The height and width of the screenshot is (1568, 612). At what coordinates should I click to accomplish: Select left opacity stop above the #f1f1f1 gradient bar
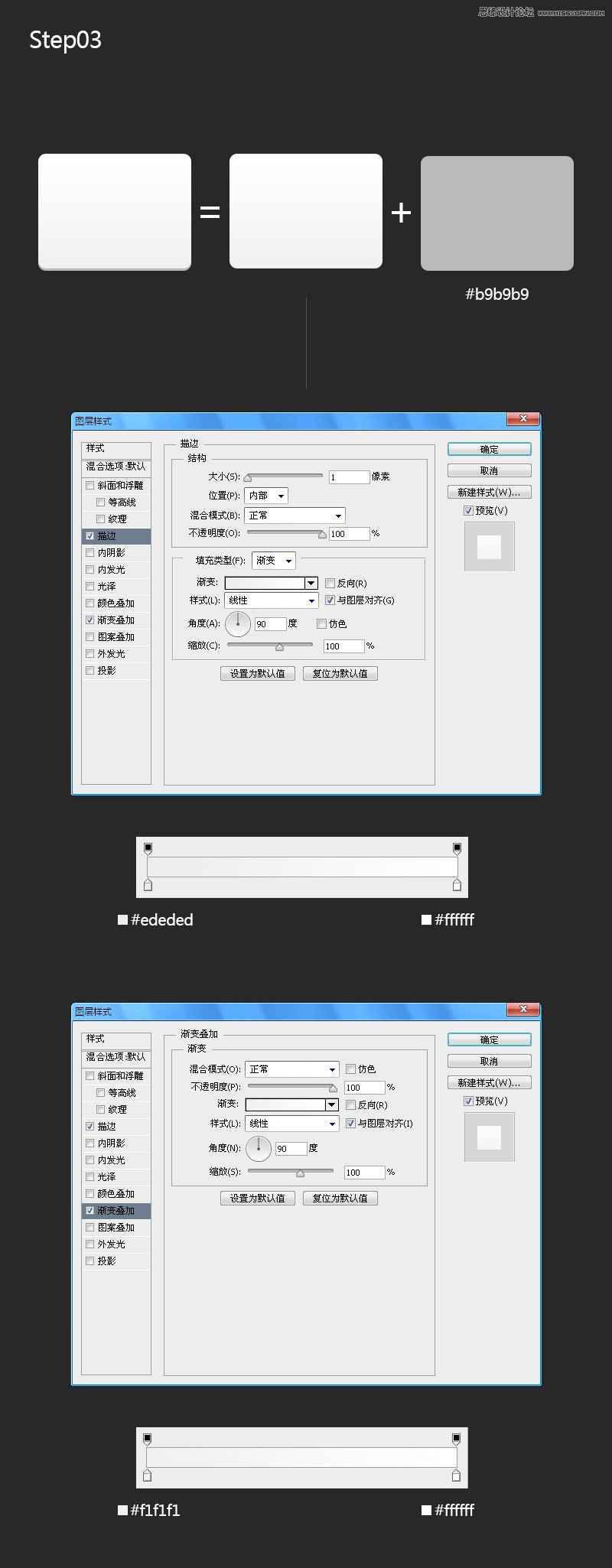(148, 1439)
